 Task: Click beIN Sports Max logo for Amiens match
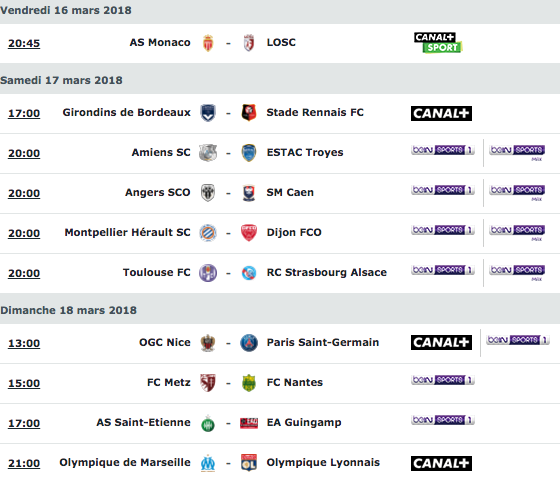(517, 153)
